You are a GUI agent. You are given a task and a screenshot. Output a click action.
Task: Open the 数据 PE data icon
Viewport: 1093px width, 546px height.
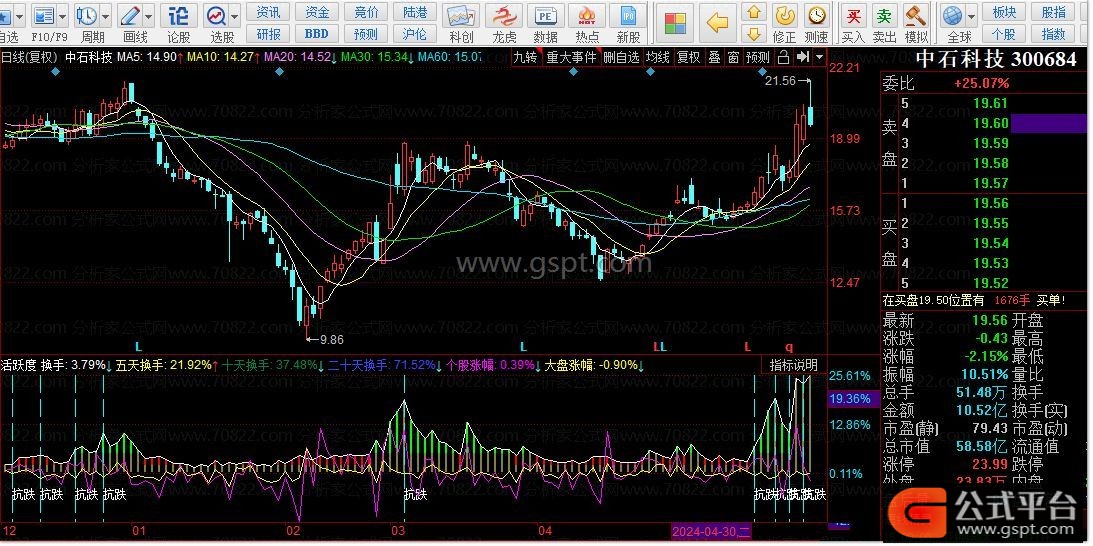(545, 16)
